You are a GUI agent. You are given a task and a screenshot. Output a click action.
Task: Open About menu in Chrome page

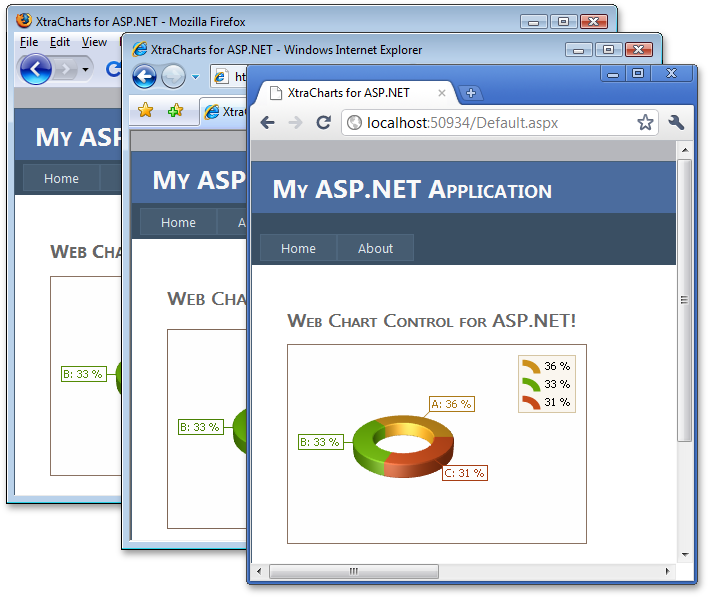(375, 248)
